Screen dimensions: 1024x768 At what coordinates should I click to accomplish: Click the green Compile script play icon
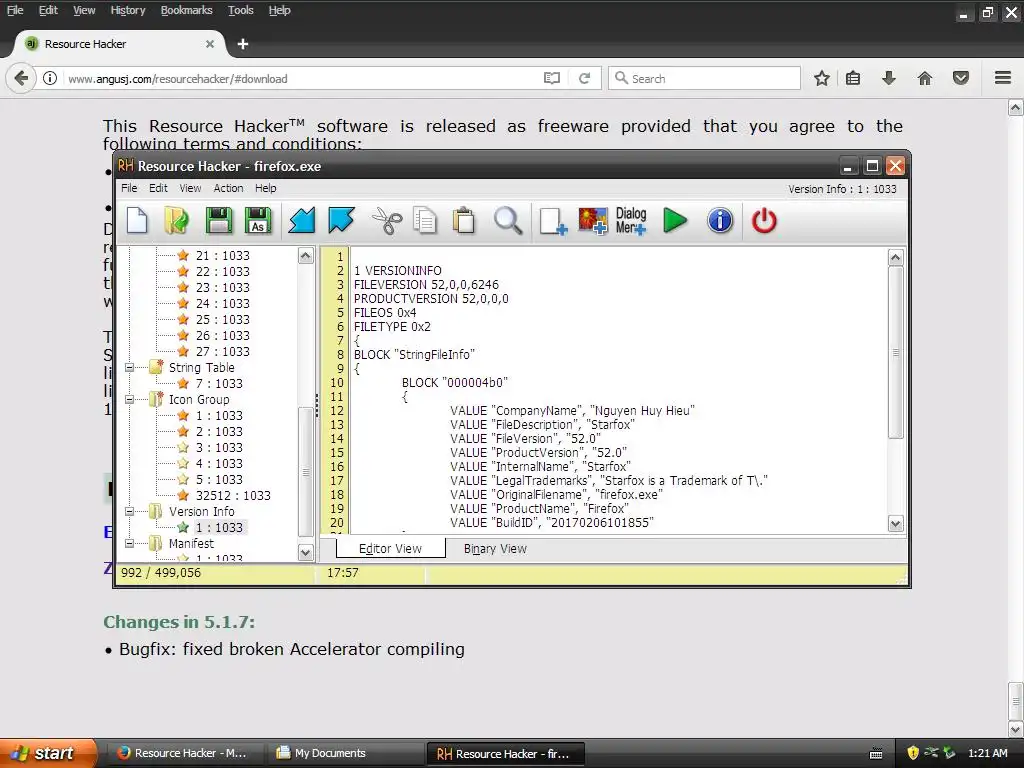(x=675, y=221)
